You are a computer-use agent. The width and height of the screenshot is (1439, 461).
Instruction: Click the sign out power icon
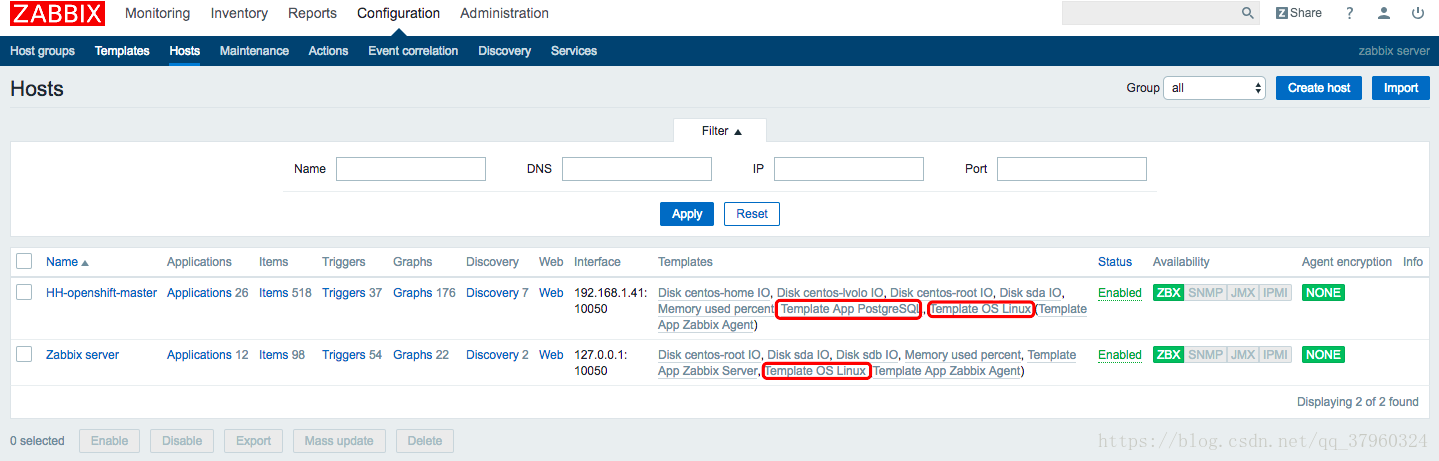1418,13
